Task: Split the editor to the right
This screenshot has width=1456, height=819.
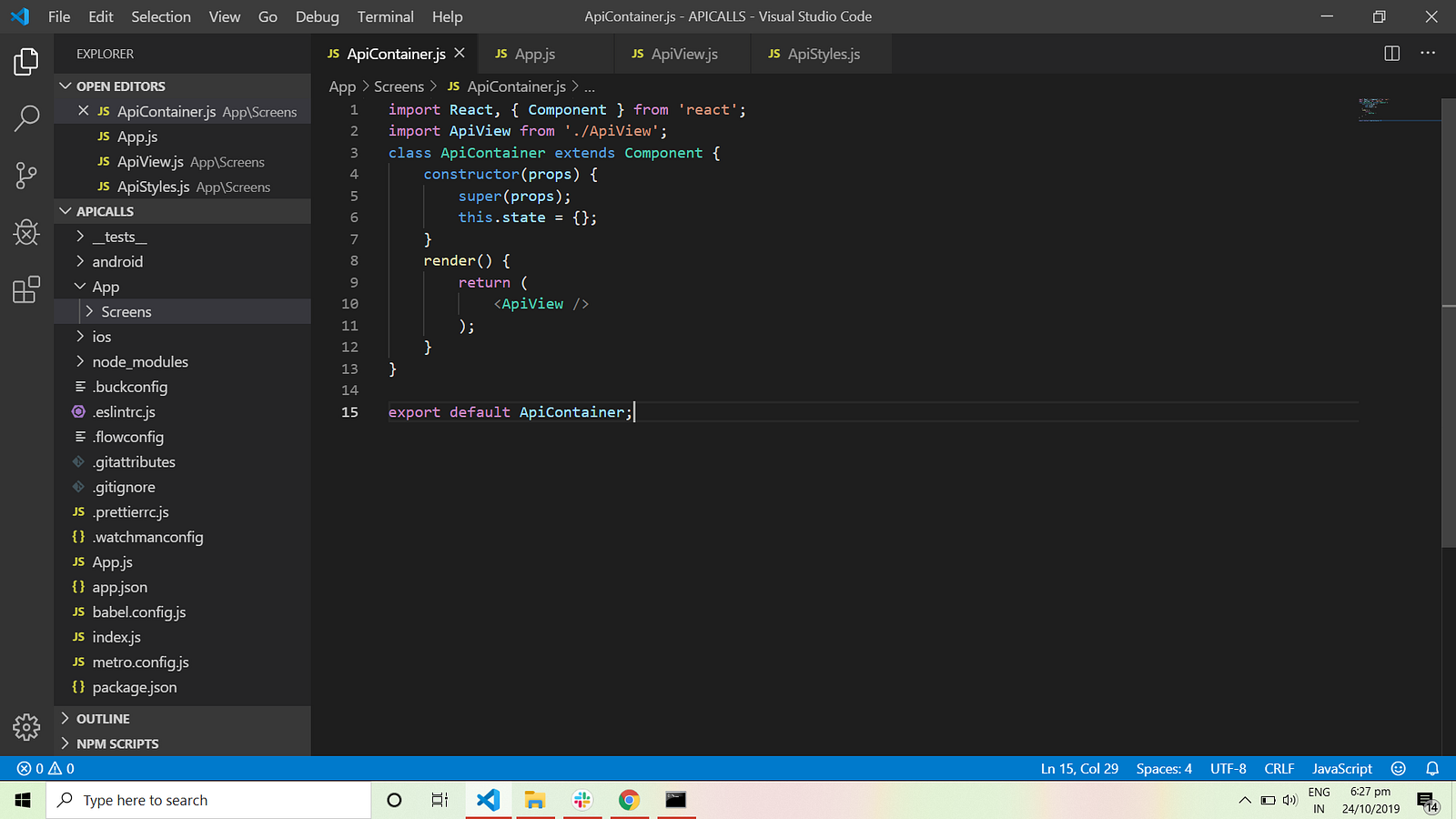Action: [1391, 54]
